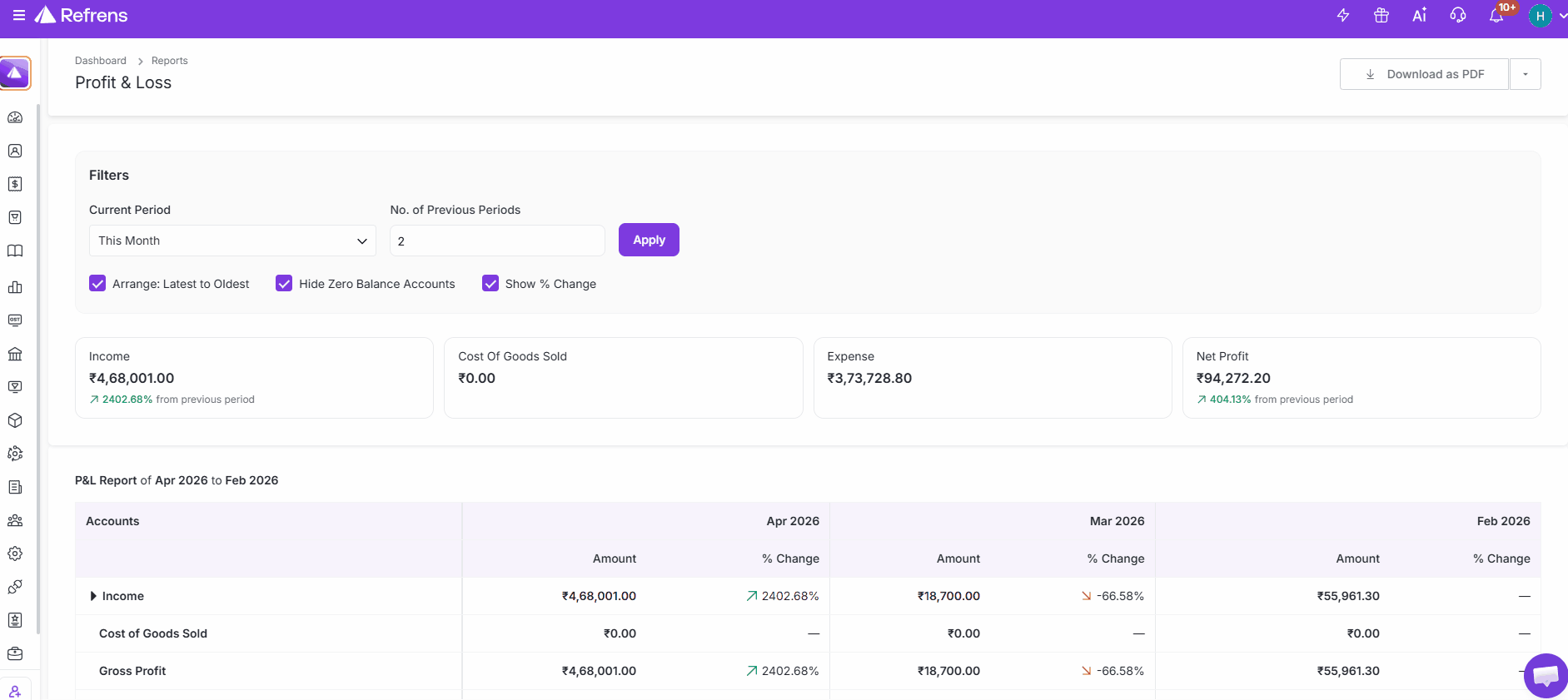Viewport: 1568px width, 700px height.
Task: Click the Reports breadcrumb link
Action: coord(169,61)
